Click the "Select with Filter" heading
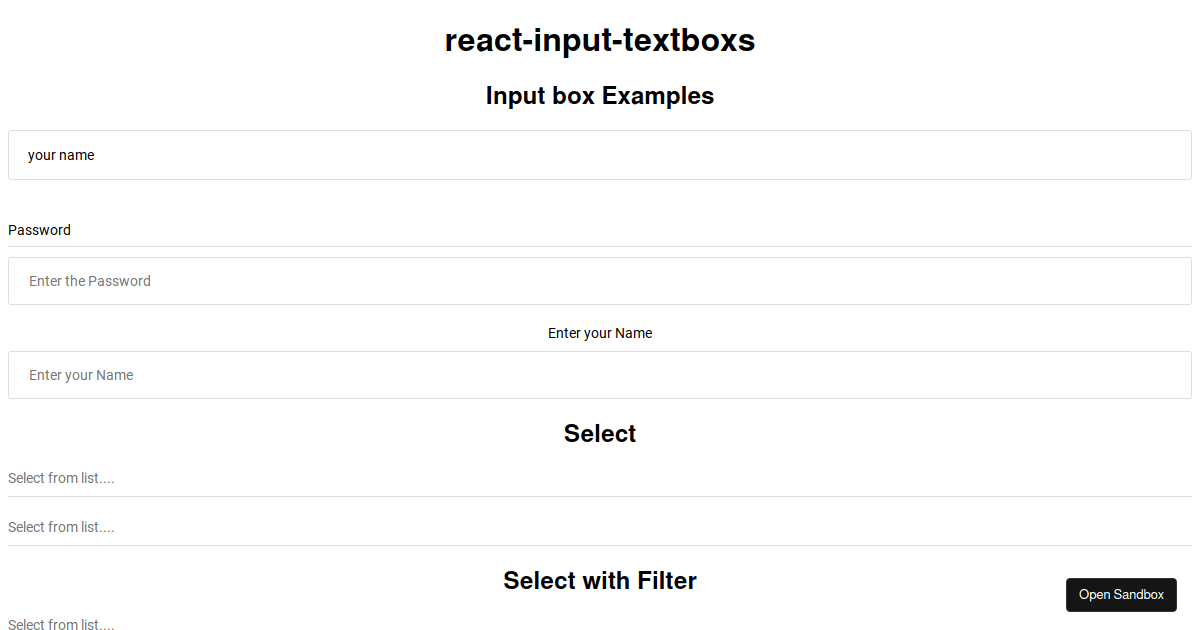1200x630 pixels. (x=600, y=581)
